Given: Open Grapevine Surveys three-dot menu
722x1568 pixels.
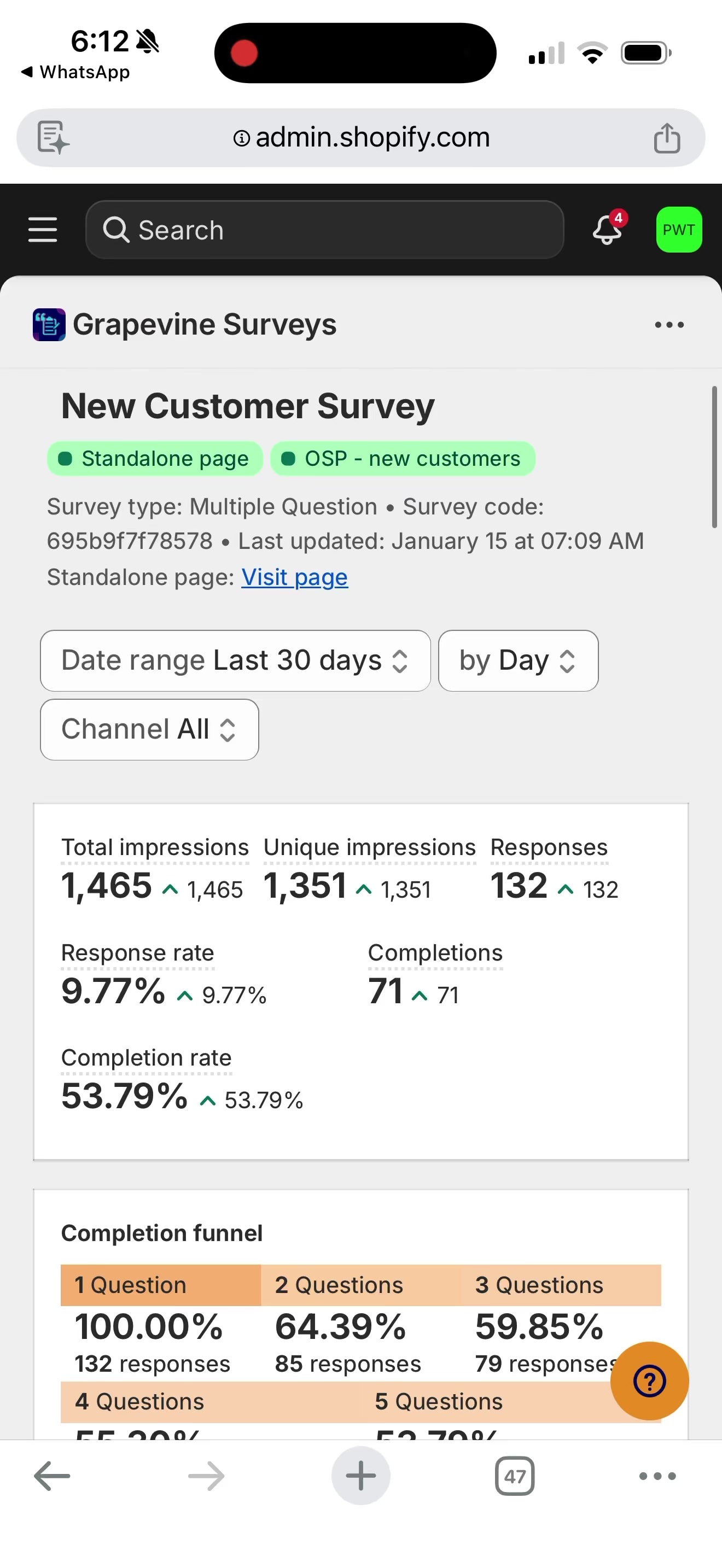Looking at the screenshot, I should point(668,325).
